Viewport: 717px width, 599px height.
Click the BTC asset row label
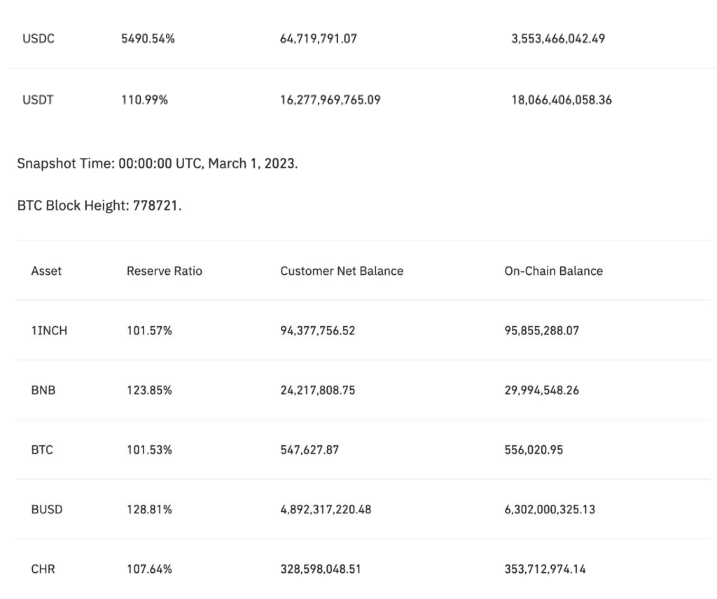point(42,450)
